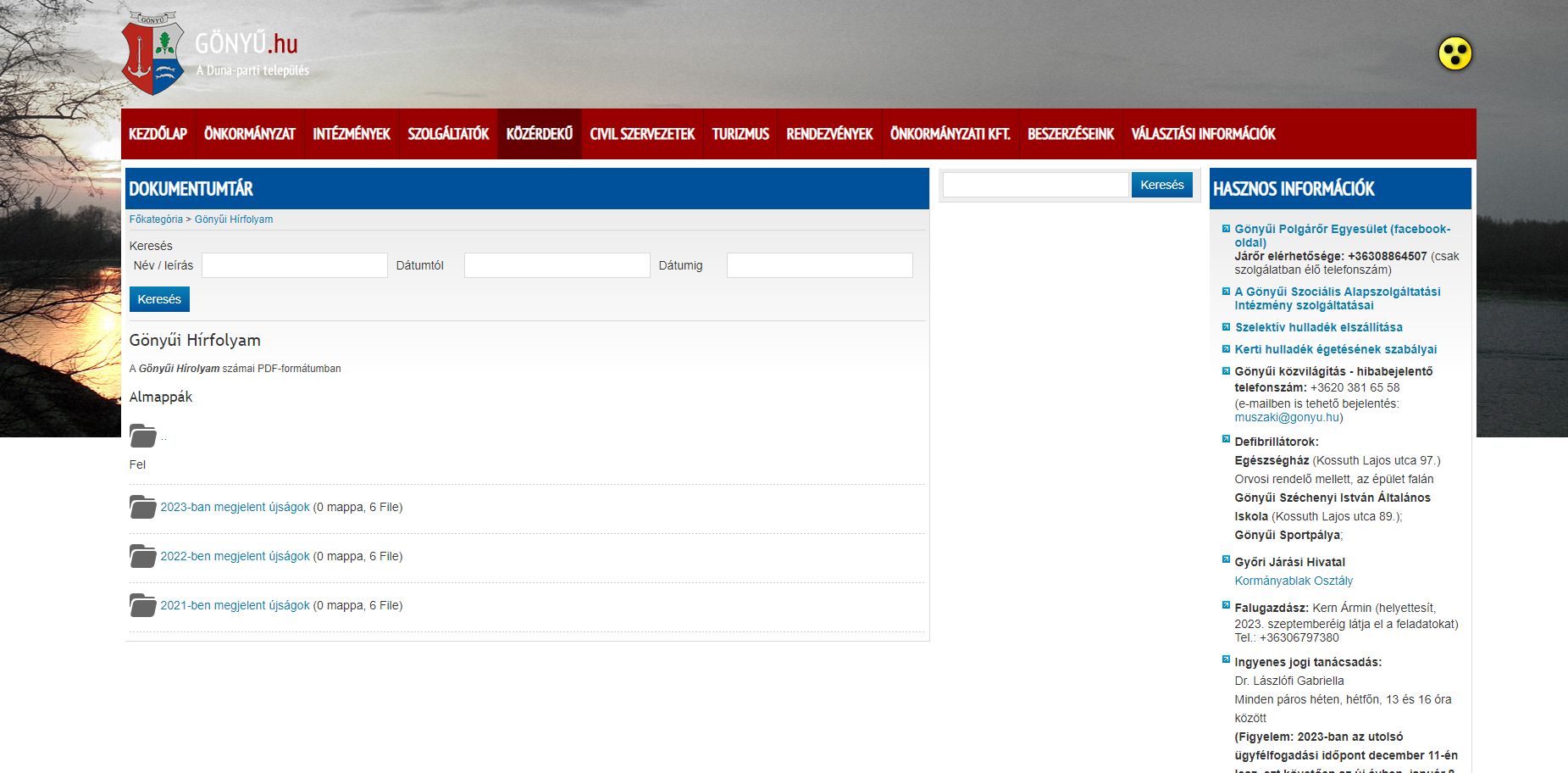The image size is (1568, 773).
Task: Click the Hasznos információk heading
Action: coord(1294,189)
